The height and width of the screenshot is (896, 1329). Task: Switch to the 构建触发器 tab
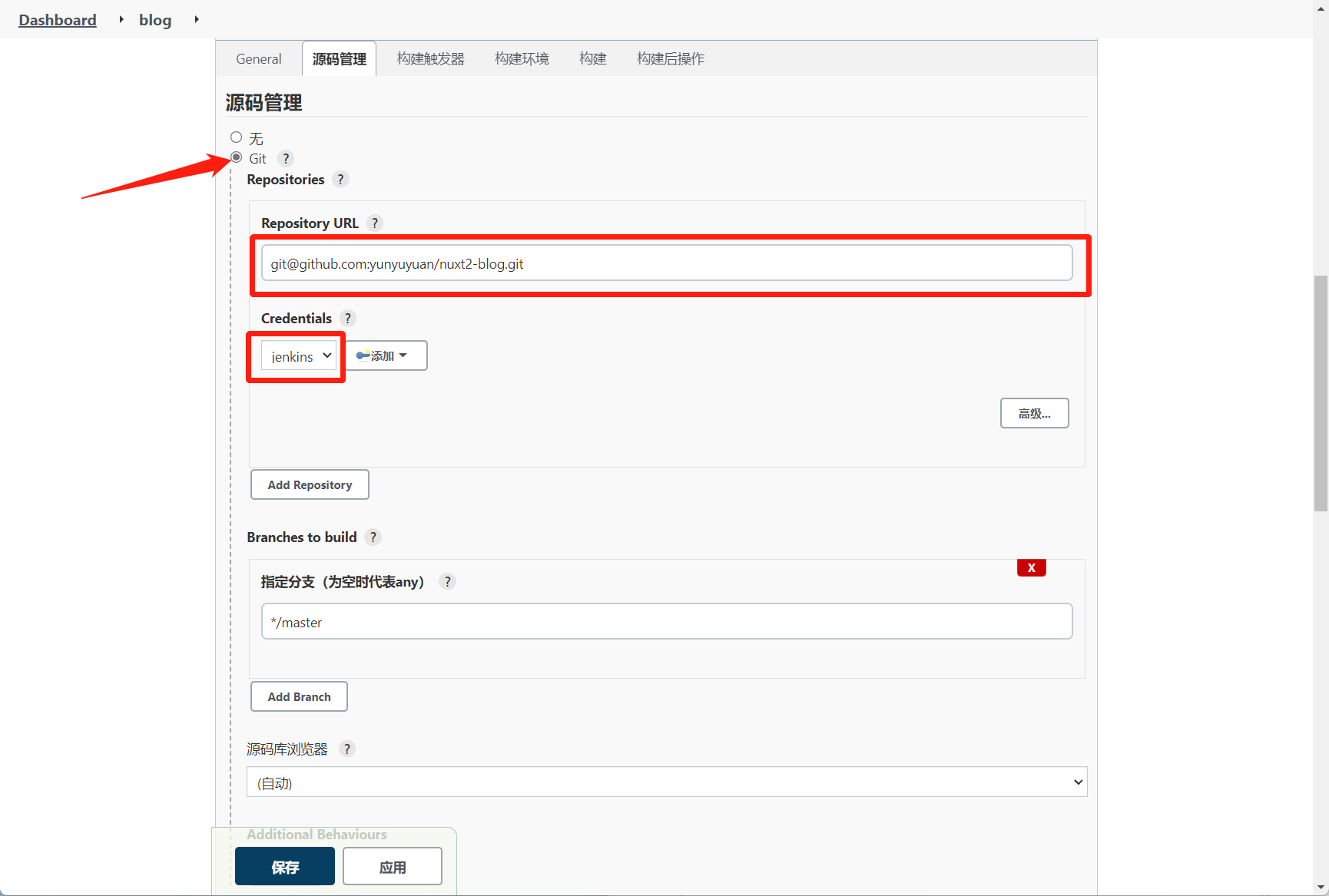coord(430,59)
